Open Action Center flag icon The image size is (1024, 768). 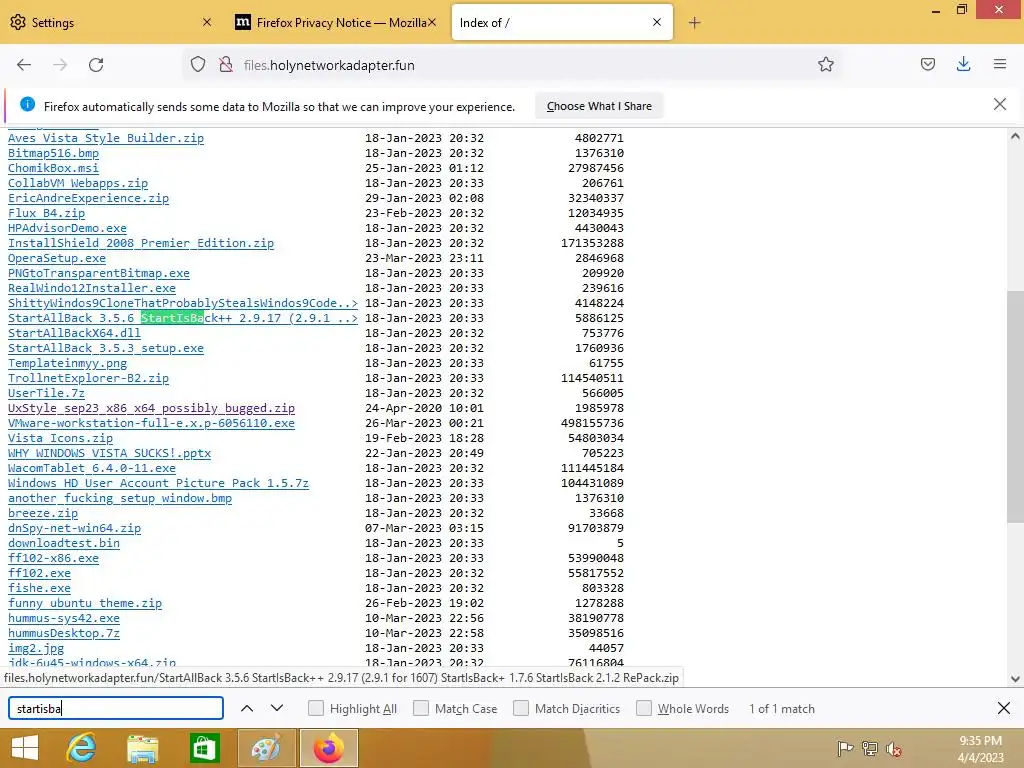845,749
